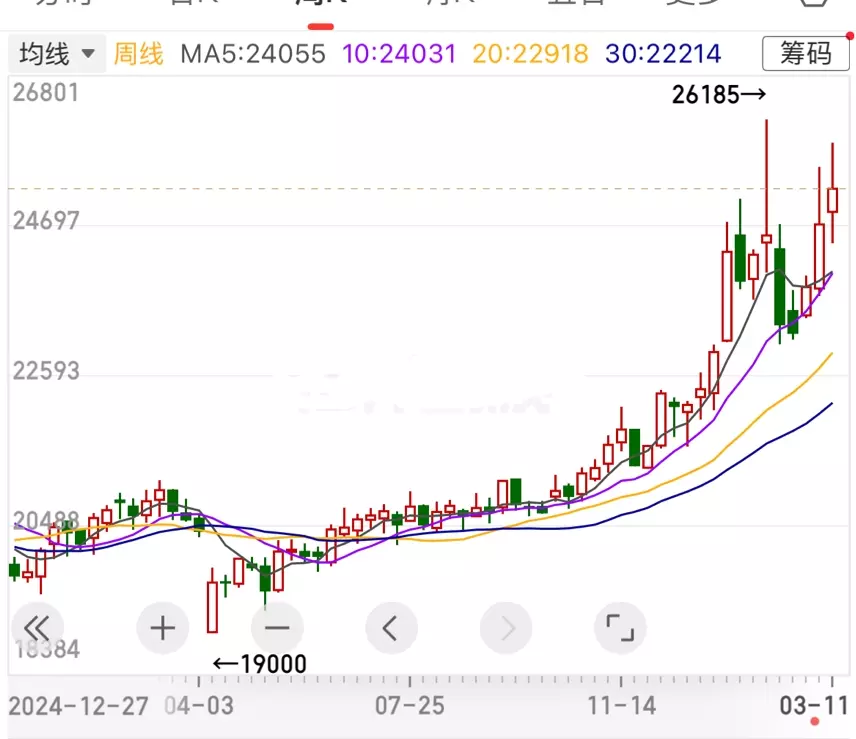Click the 19000 low price marker
Screen dimensions: 856x739
(260, 664)
